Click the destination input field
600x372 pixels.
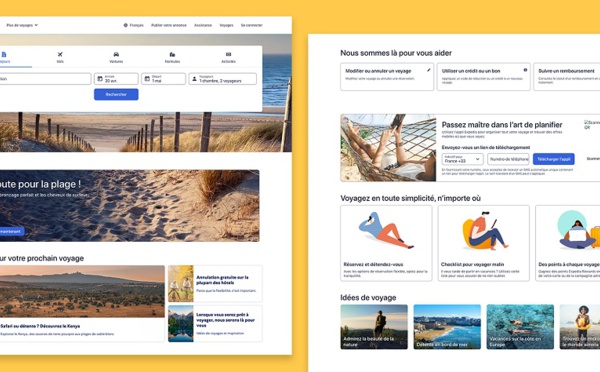(x=45, y=79)
